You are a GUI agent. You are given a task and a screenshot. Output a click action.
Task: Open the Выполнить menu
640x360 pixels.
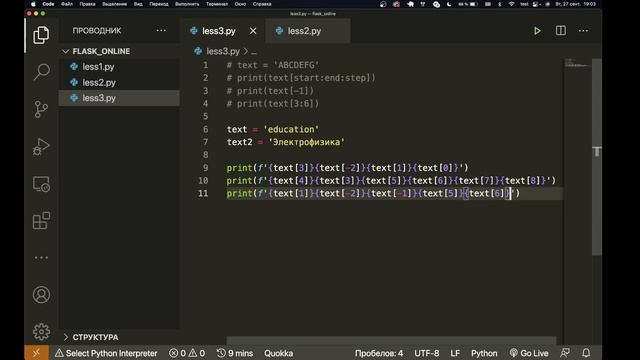[187, 4]
